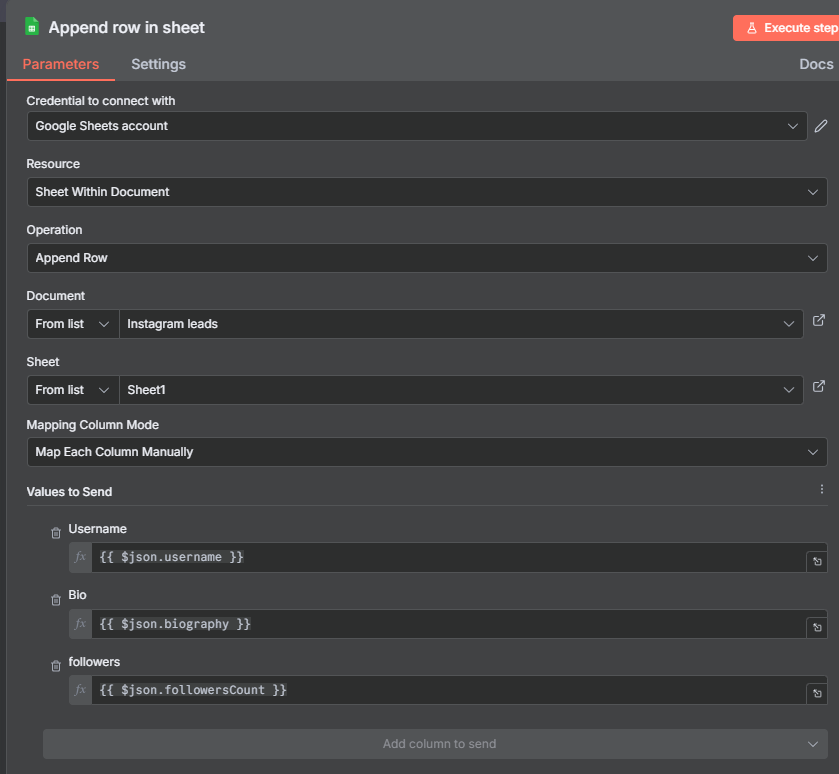839x774 pixels.
Task: Delete the Username column mapping
Action: [56, 533]
